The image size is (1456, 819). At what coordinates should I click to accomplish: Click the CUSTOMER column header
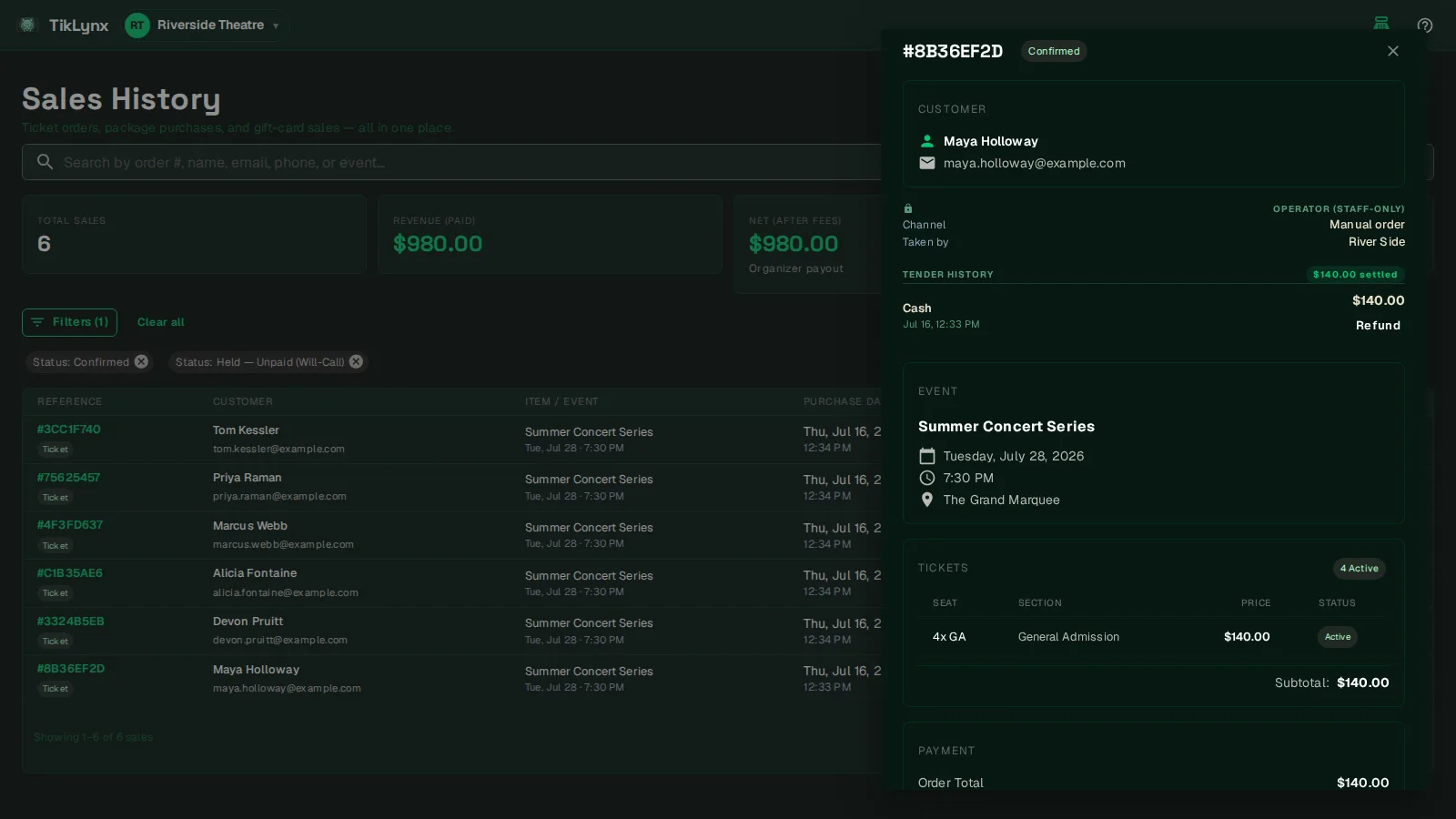pyautogui.click(x=243, y=401)
